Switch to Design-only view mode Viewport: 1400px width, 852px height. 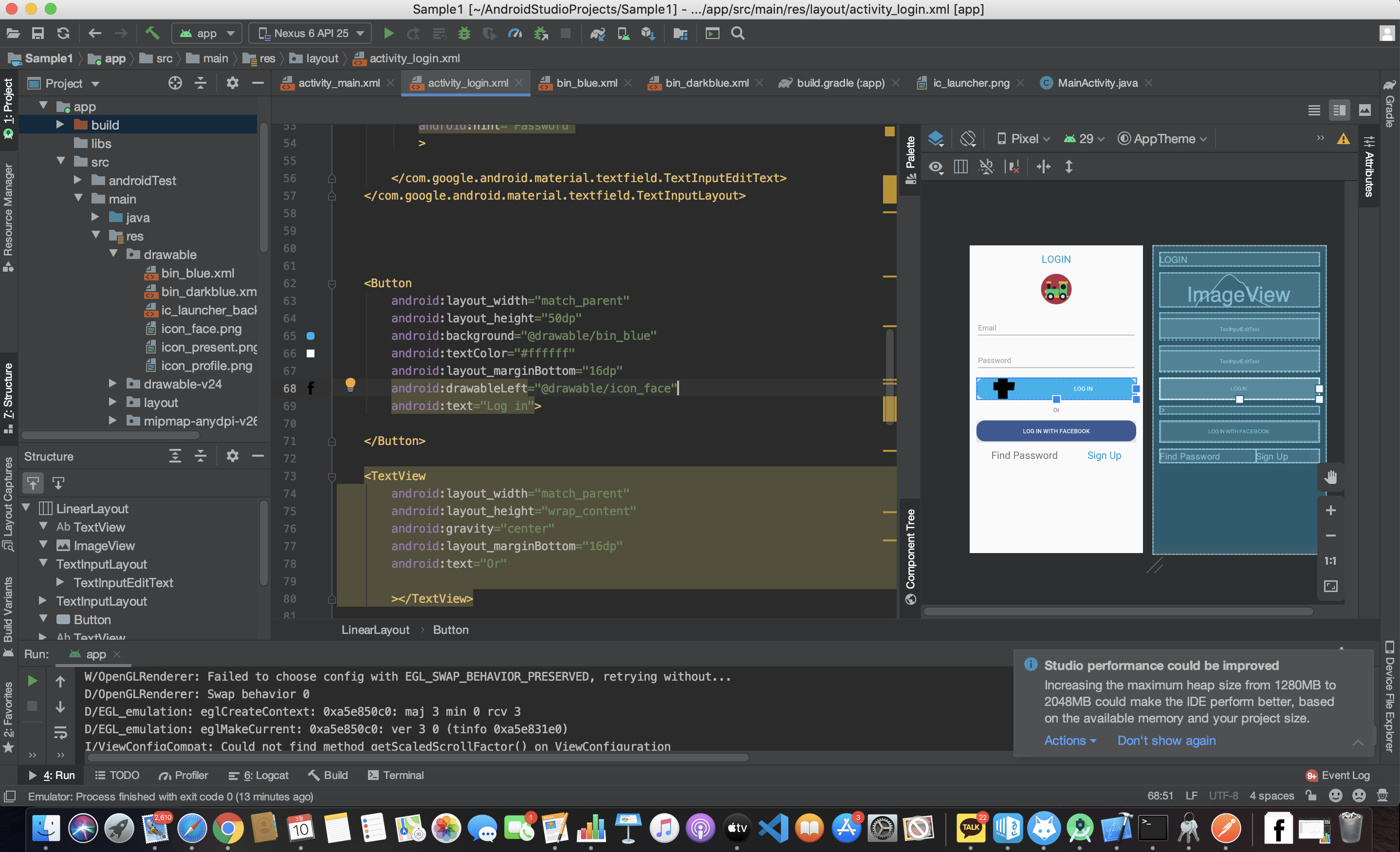coord(1365,110)
